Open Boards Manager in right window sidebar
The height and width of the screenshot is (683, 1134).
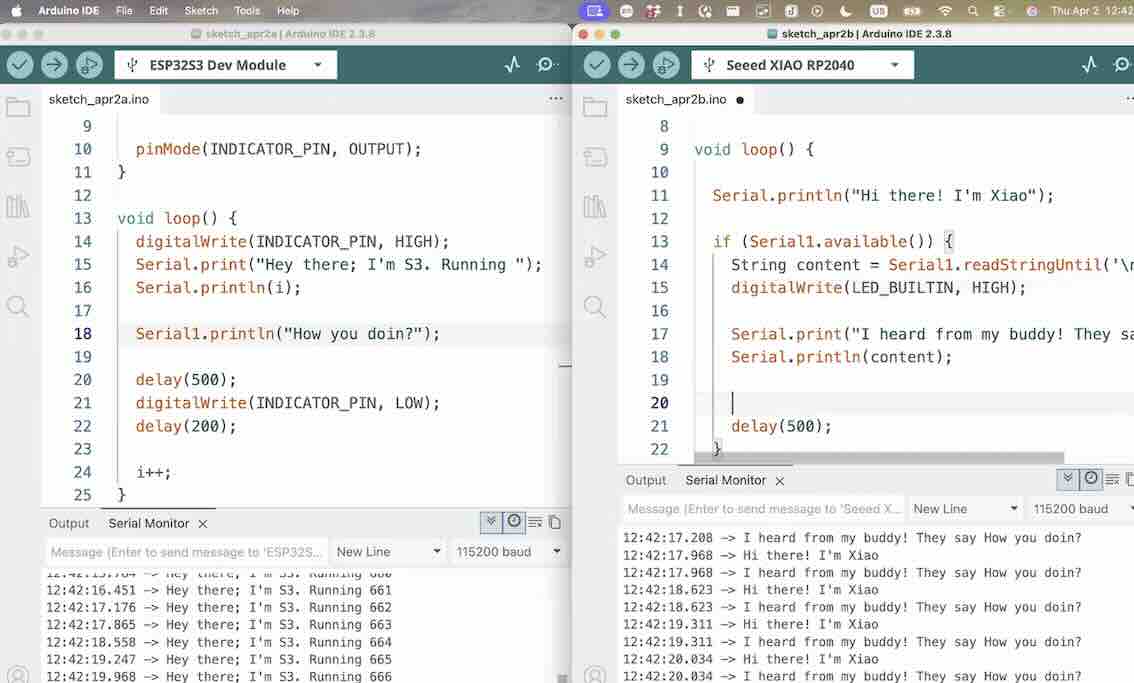pos(595,157)
